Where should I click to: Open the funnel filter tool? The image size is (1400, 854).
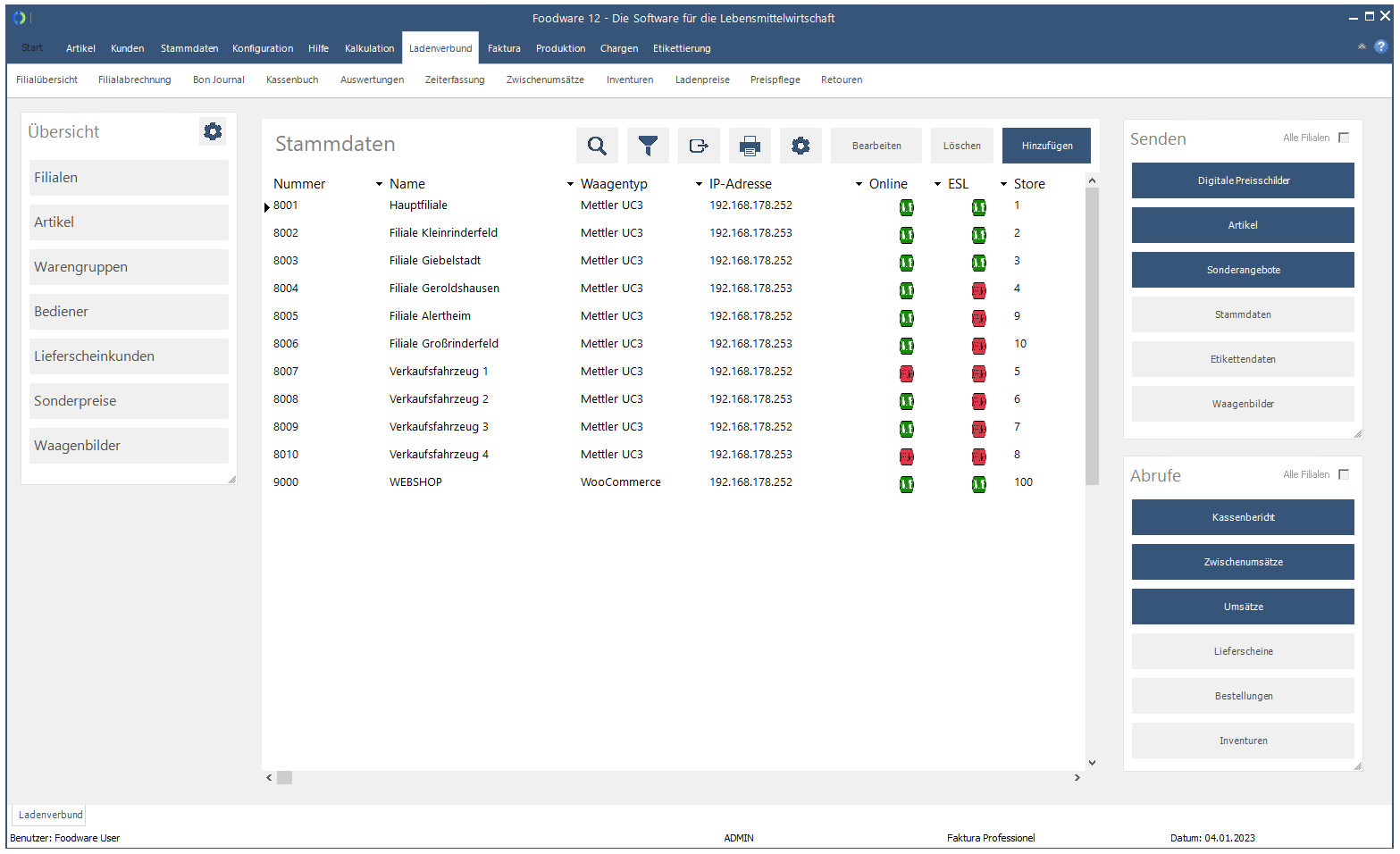648,146
